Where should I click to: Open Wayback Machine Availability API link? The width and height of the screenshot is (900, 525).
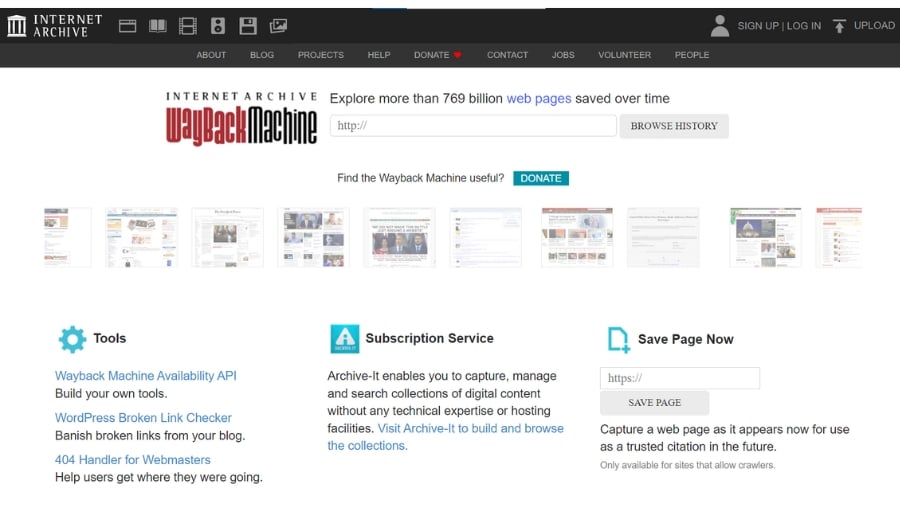tap(146, 376)
